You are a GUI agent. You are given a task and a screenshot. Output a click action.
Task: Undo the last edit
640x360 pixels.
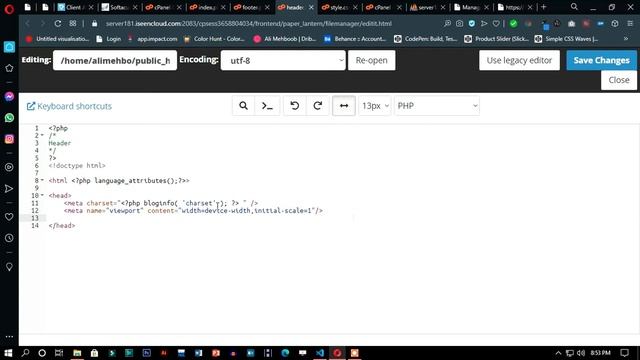tap(294, 106)
